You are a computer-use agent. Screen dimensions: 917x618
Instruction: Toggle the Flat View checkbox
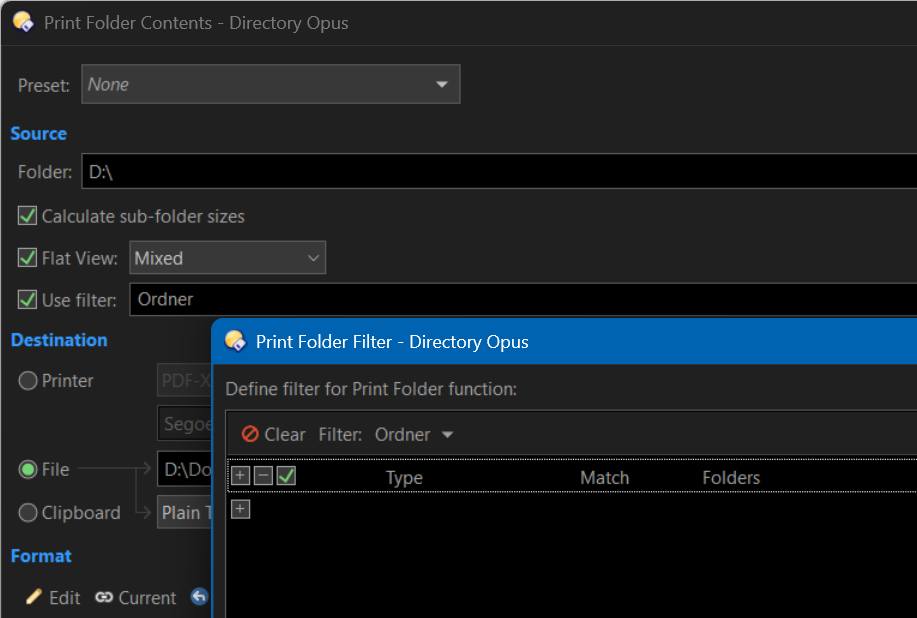[x=27, y=258]
